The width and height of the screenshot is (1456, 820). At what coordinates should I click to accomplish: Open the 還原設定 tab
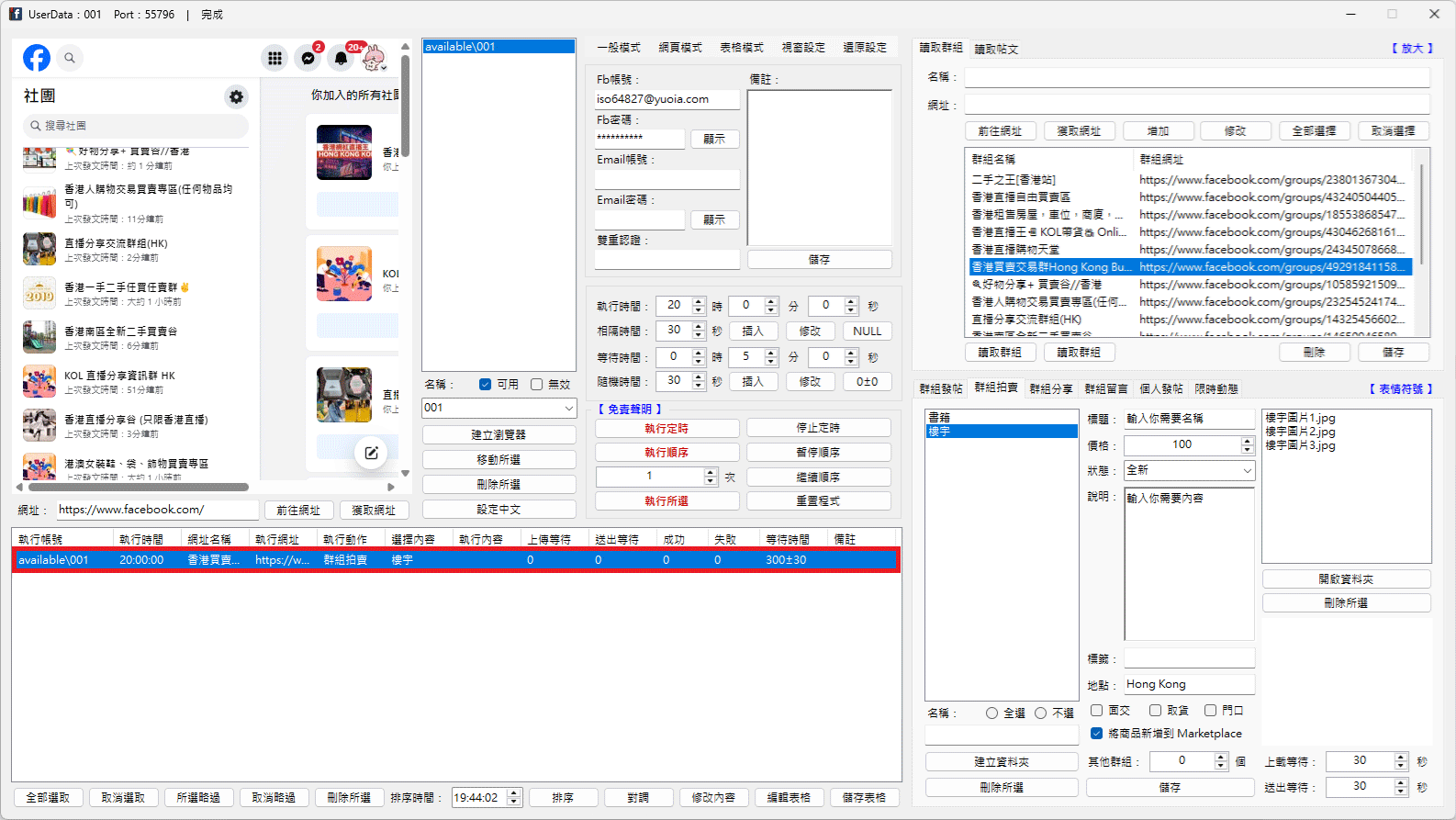(865, 48)
